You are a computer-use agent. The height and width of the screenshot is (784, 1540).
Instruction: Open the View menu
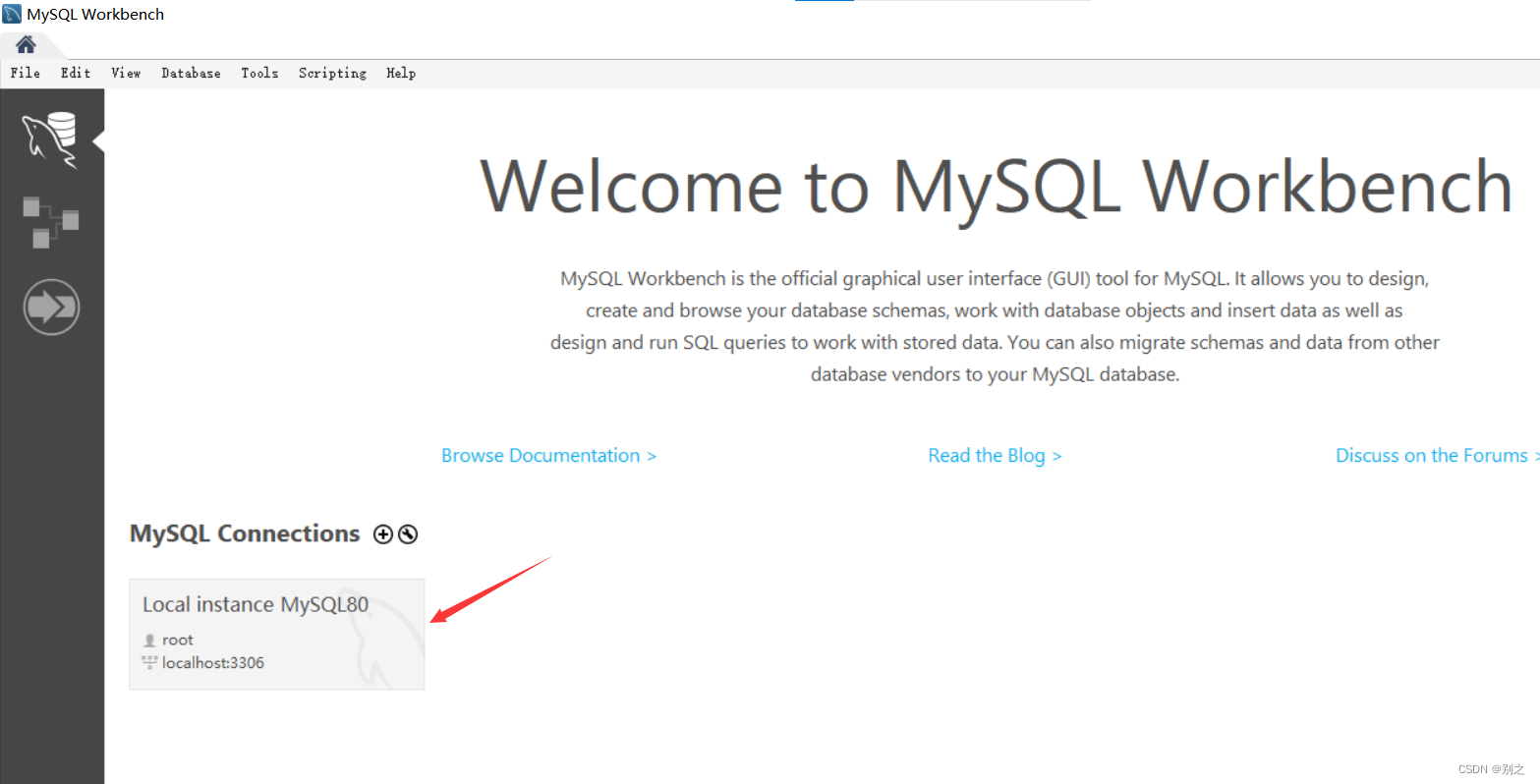click(126, 73)
